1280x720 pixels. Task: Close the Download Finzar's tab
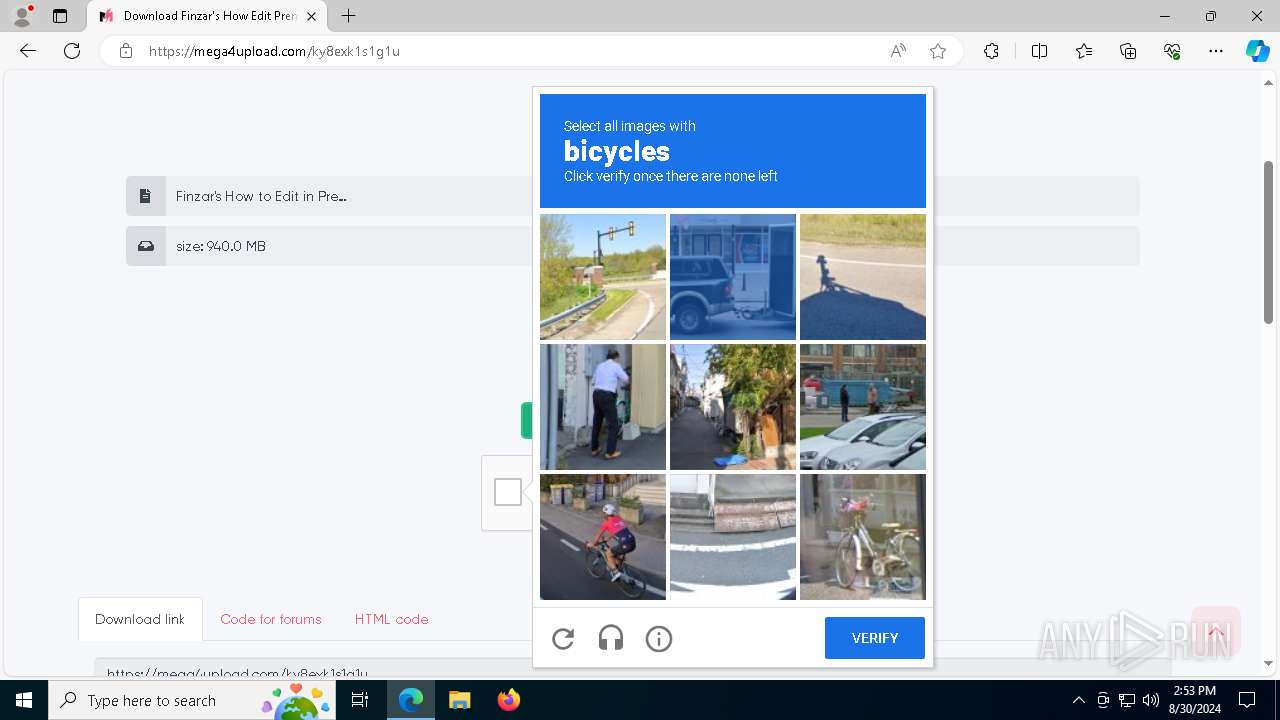[x=311, y=16]
